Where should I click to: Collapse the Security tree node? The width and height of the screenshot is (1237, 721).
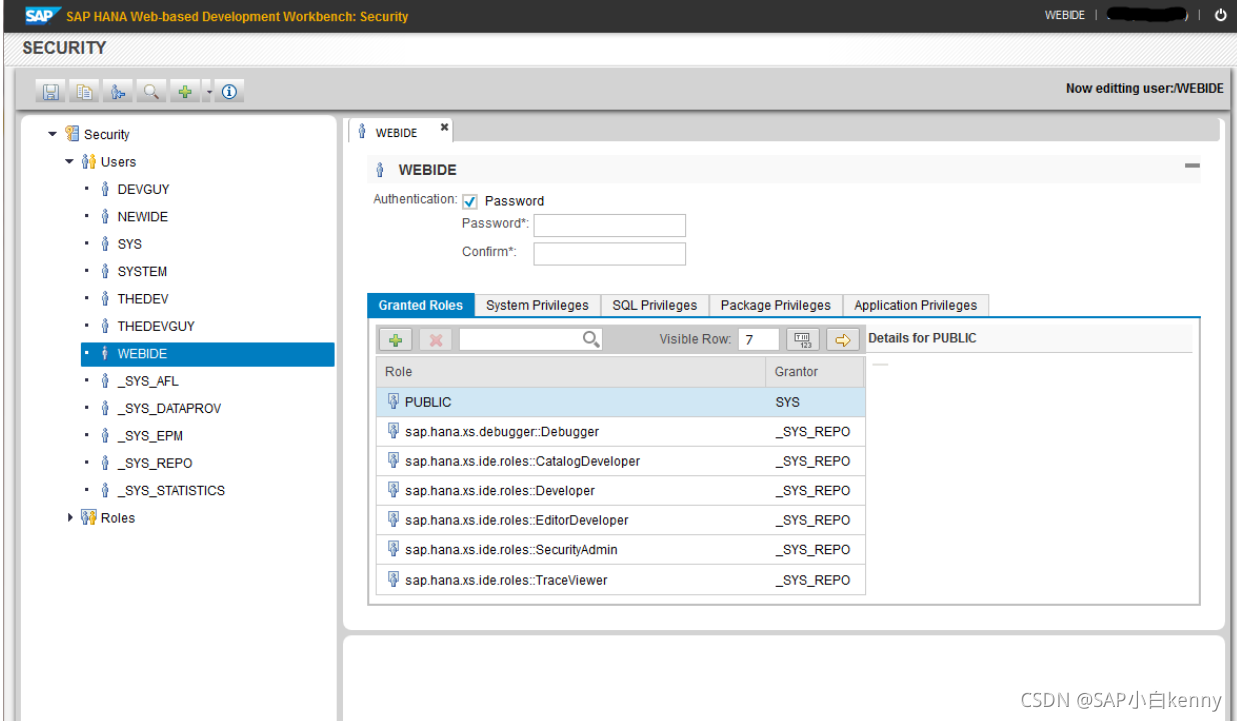point(53,134)
